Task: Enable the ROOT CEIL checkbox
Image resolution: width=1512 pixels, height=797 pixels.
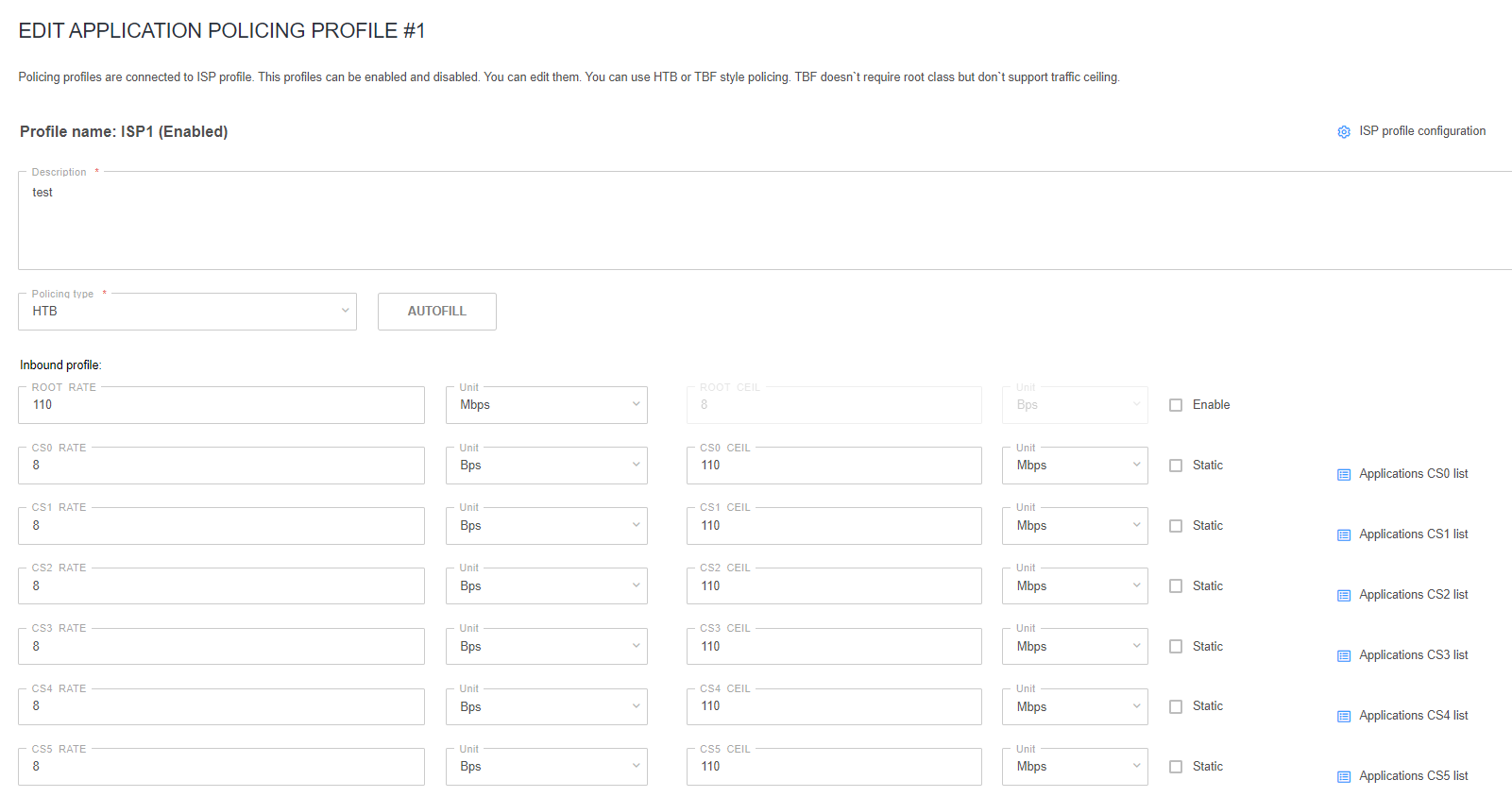Action: click(1176, 405)
